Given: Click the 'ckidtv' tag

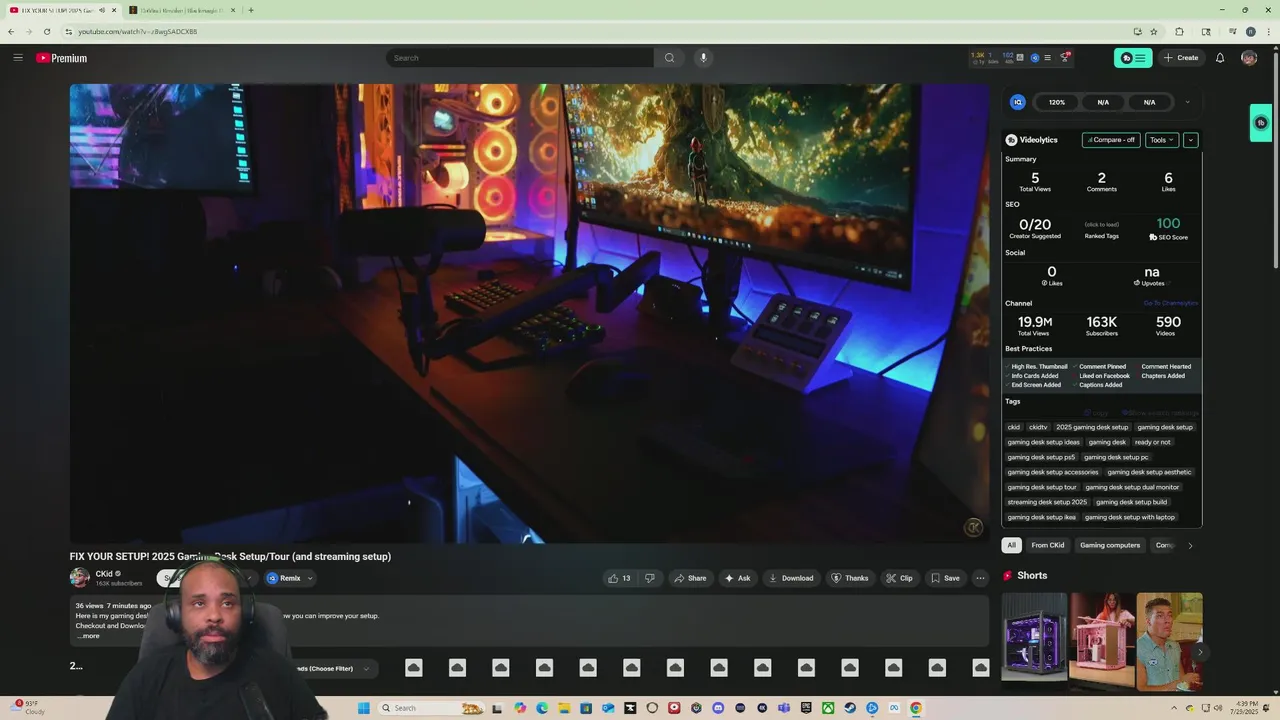Looking at the screenshot, I should (1038, 427).
